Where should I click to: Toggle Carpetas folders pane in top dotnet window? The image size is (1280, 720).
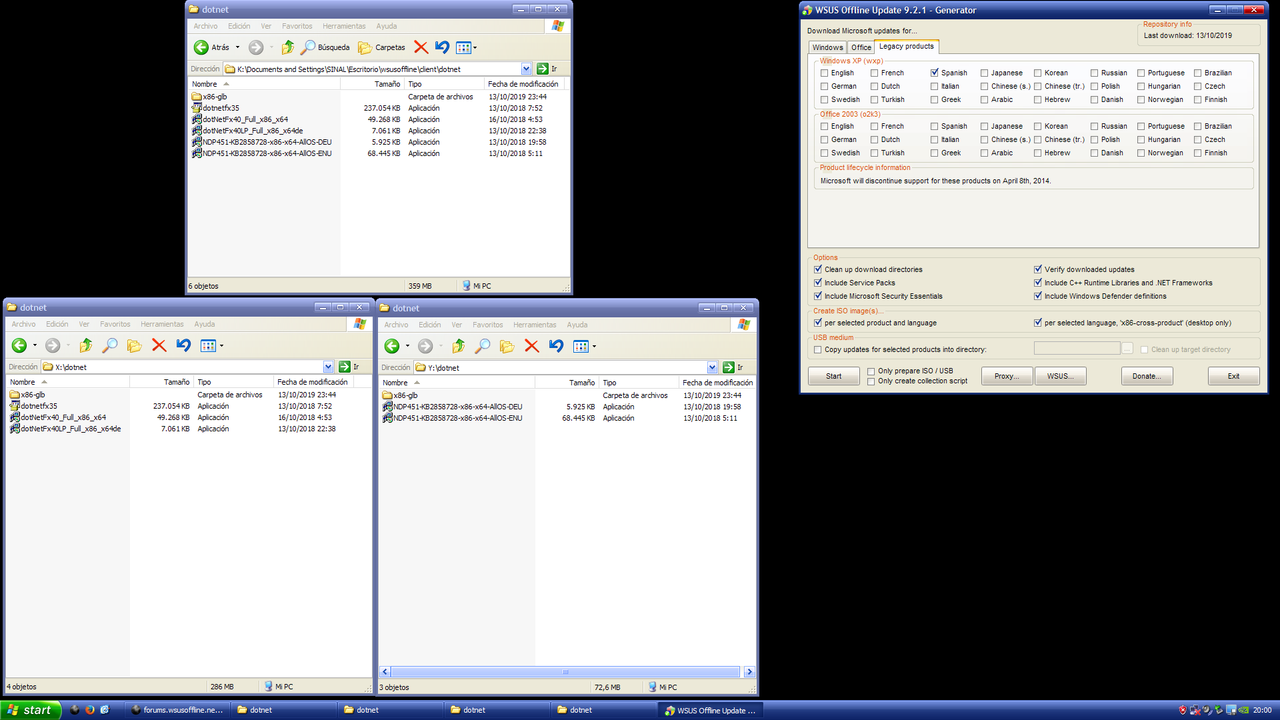click(382, 47)
